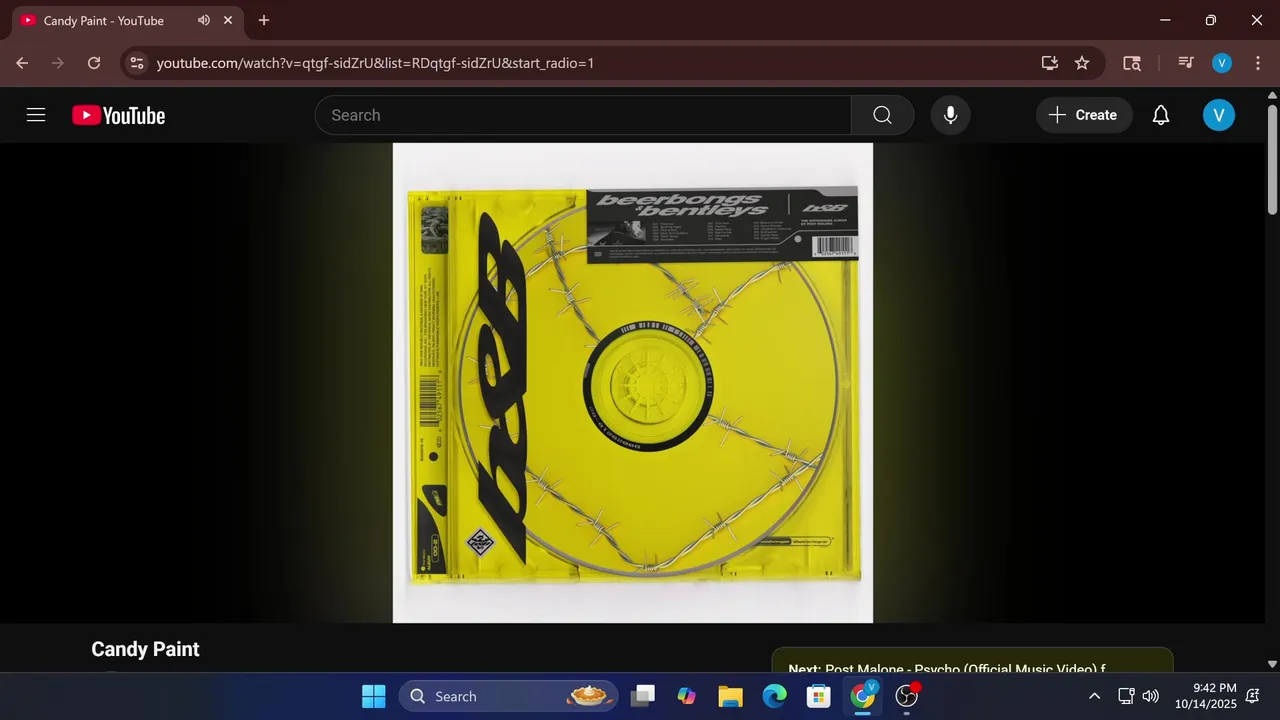This screenshot has width=1280, height=720.
Task: Install app icon in the address bar
Action: [x=1049, y=63]
